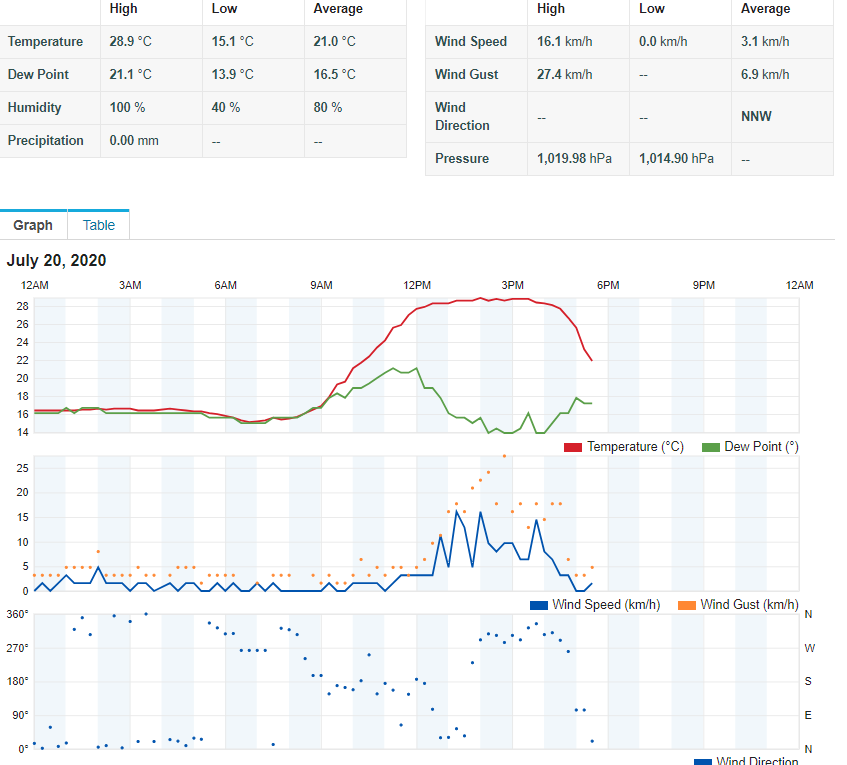Click the 0.00 mm precipitation value
The width and height of the screenshot is (847, 765).
click(x=134, y=140)
